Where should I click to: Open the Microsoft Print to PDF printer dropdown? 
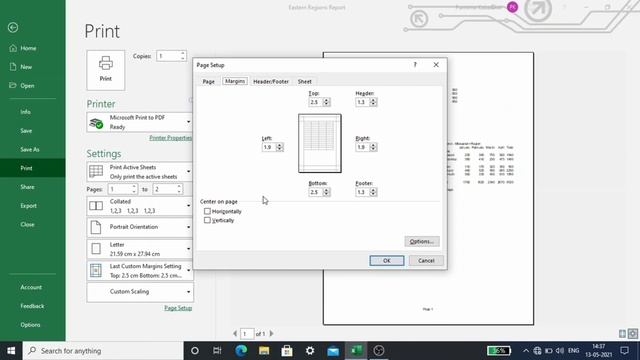tap(140, 122)
